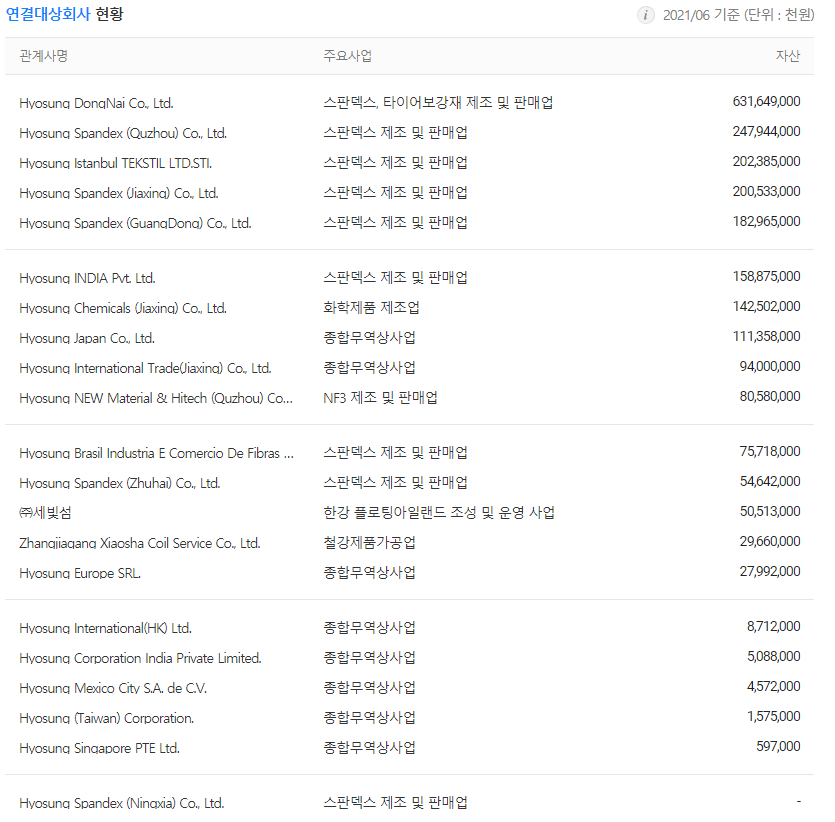This screenshot has height=822, width=835.
Task: Select Hyosung Japan Co., Ltd.
Action: pyautogui.click(x=87, y=338)
